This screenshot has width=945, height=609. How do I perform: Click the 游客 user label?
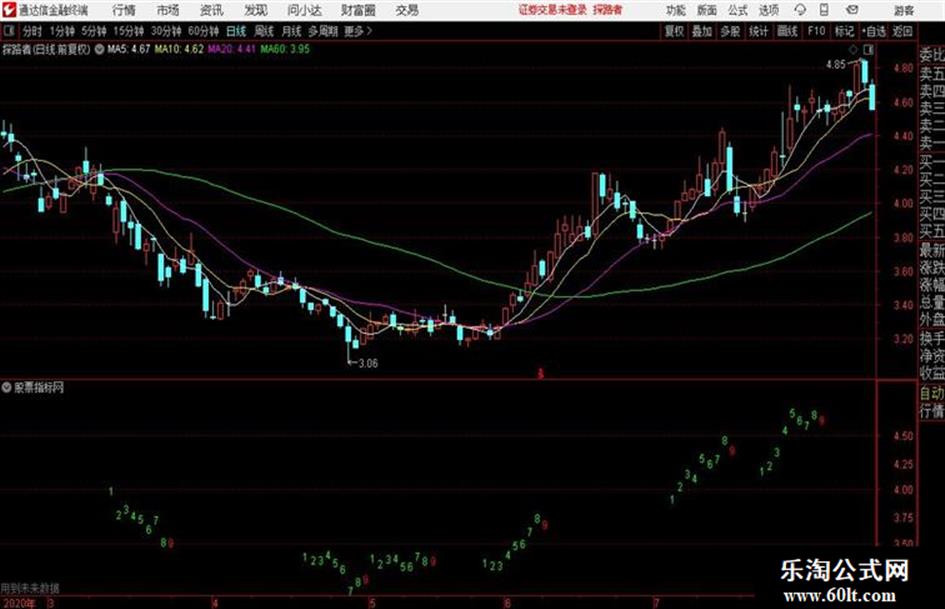click(x=904, y=10)
